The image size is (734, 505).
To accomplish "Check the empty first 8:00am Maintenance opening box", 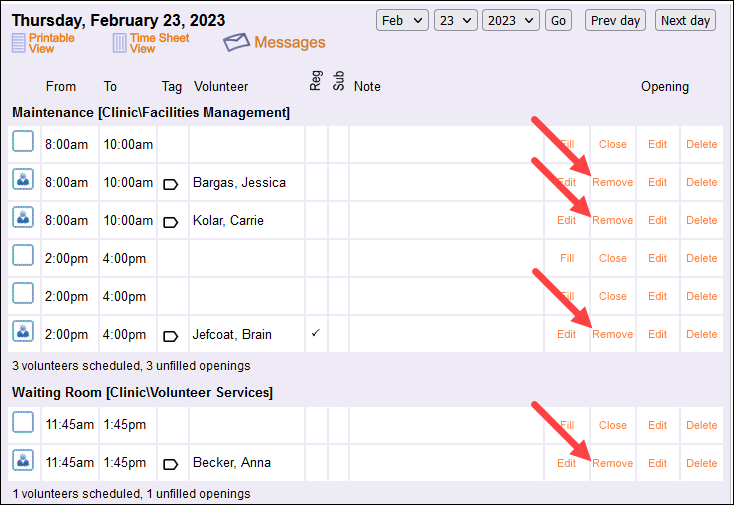I will coord(23,143).
